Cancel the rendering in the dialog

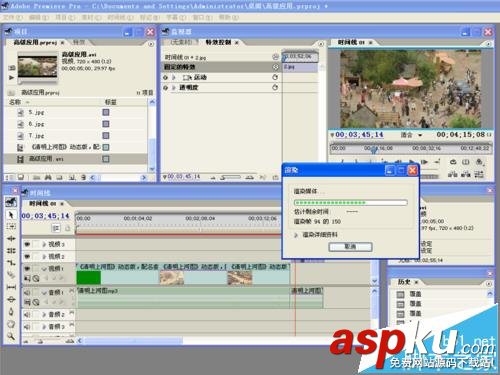(350, 247)
